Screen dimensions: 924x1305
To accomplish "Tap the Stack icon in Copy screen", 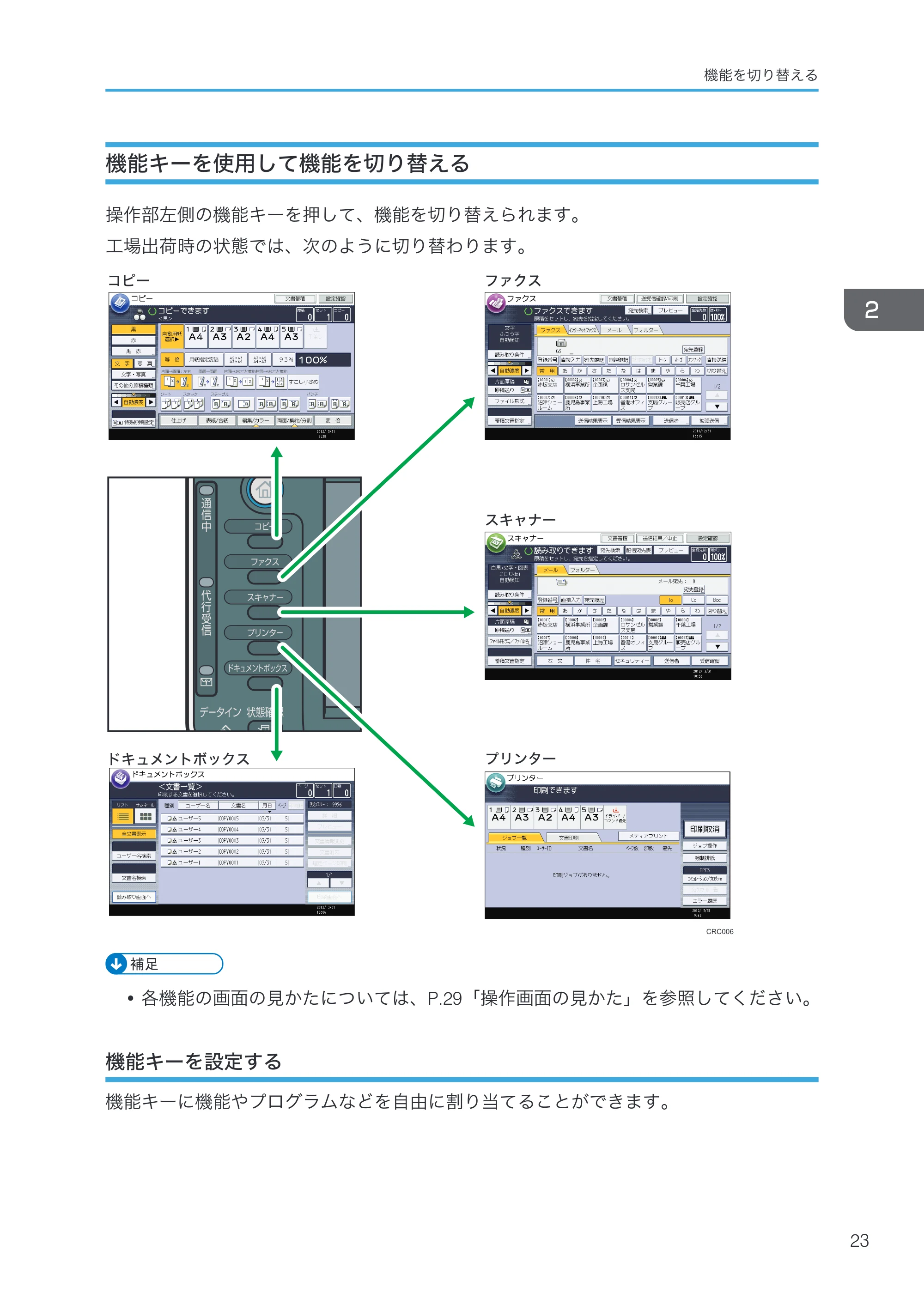I will 194,404.
